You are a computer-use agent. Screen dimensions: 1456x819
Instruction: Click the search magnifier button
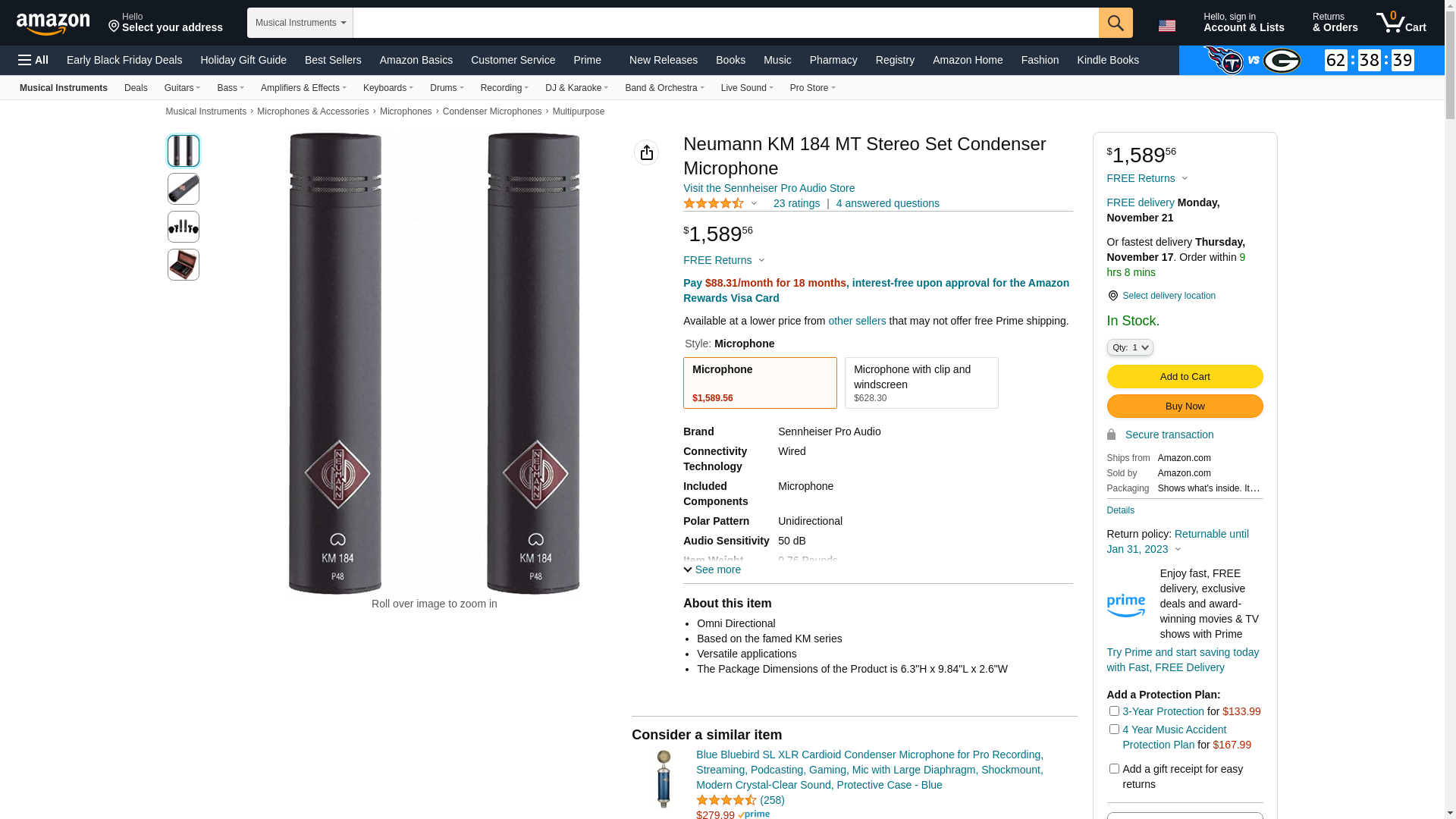(x=1115, y=23)
